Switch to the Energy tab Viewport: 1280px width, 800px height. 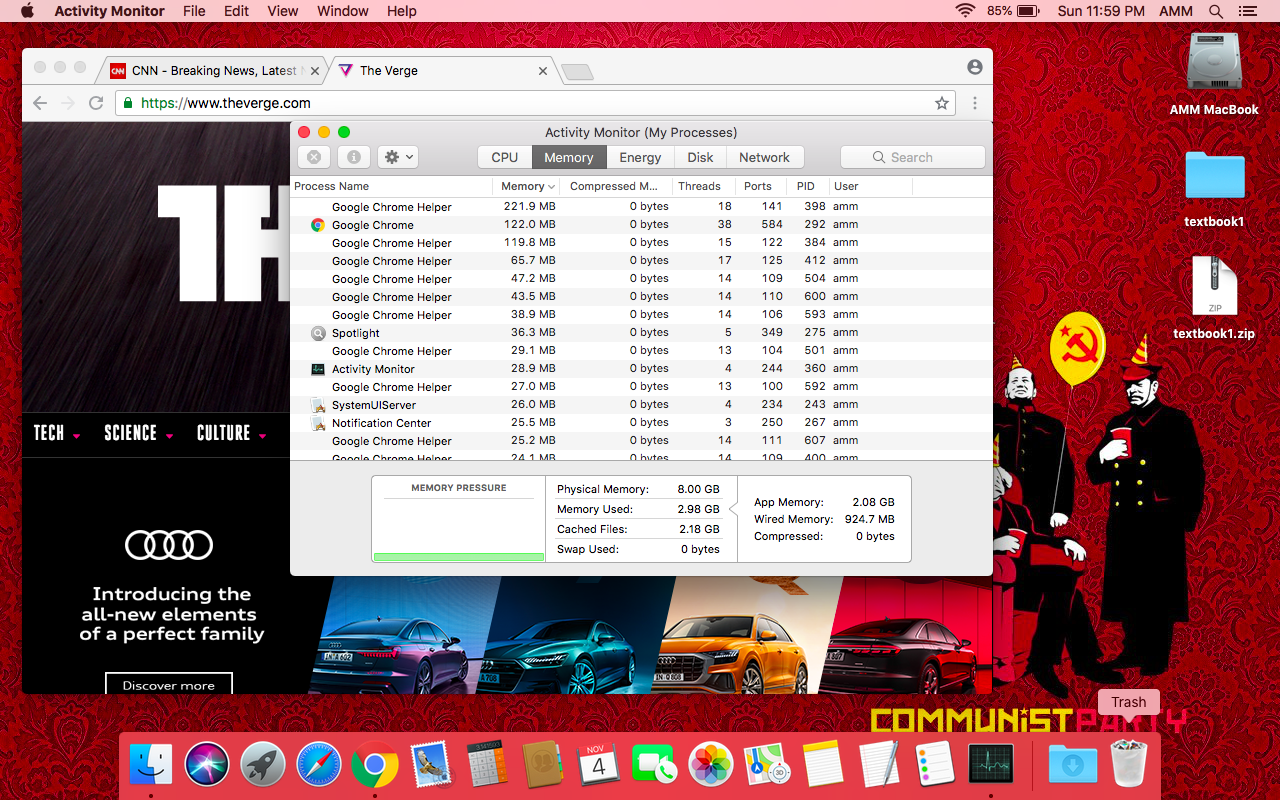640,157
